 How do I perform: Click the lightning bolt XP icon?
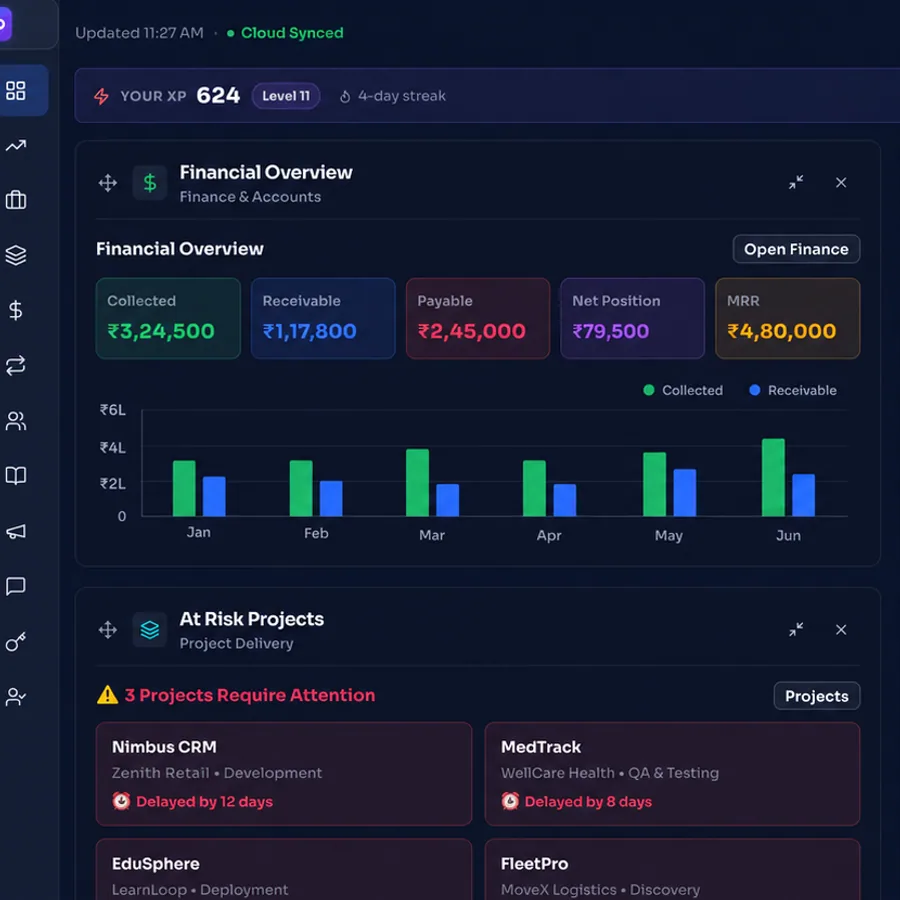coord(102,96)
